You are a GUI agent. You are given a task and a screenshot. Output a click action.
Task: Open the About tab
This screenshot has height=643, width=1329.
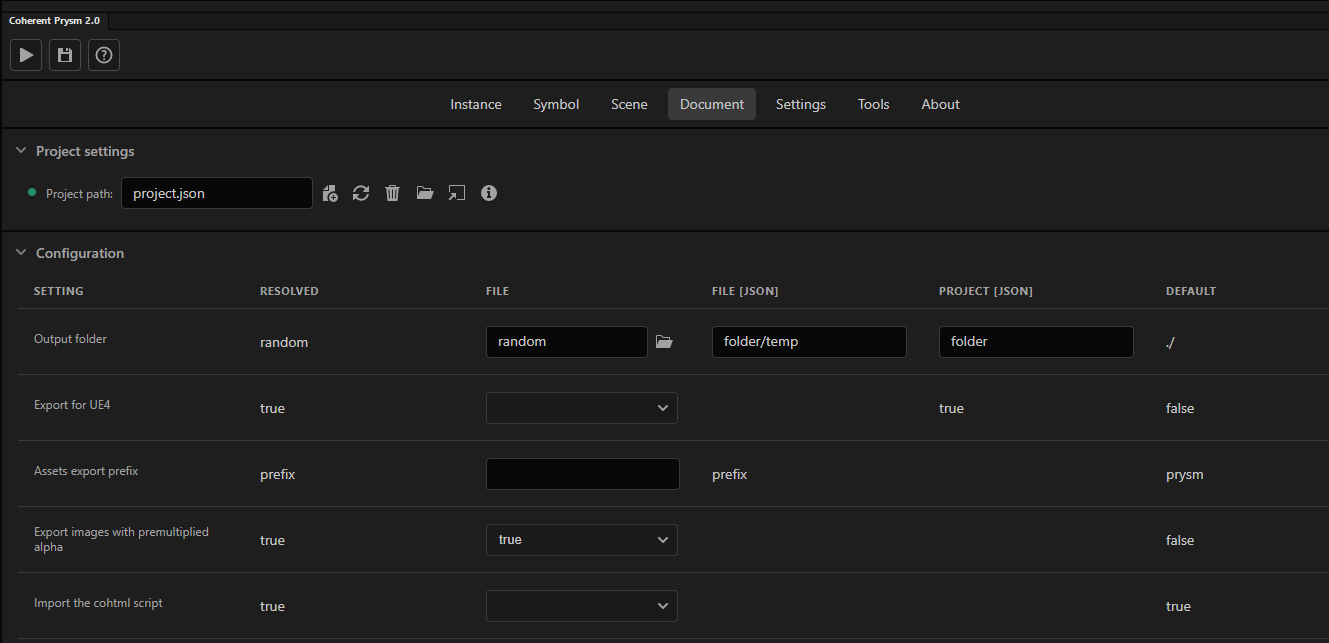940,104
